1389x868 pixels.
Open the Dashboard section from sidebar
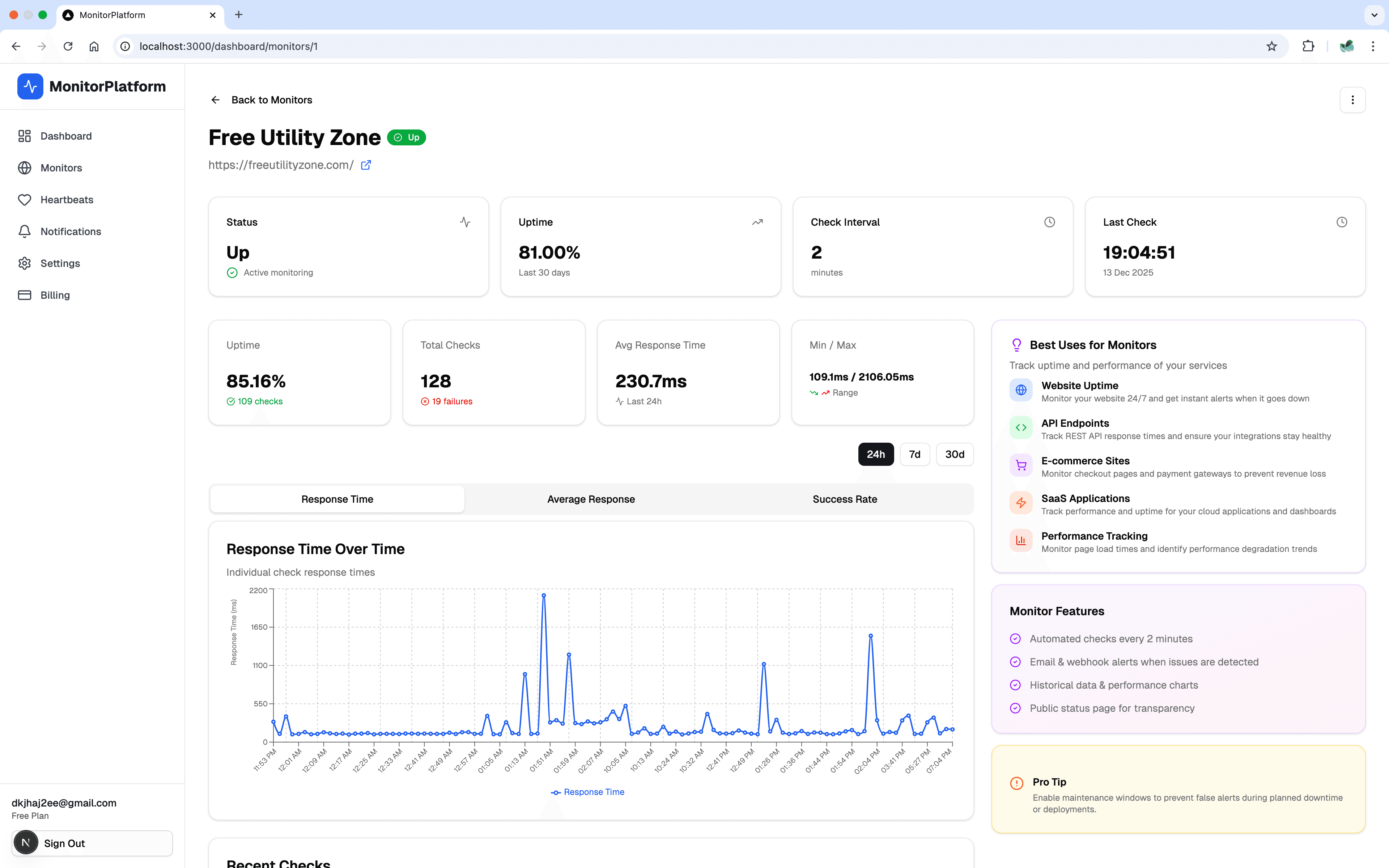point(65,136)
